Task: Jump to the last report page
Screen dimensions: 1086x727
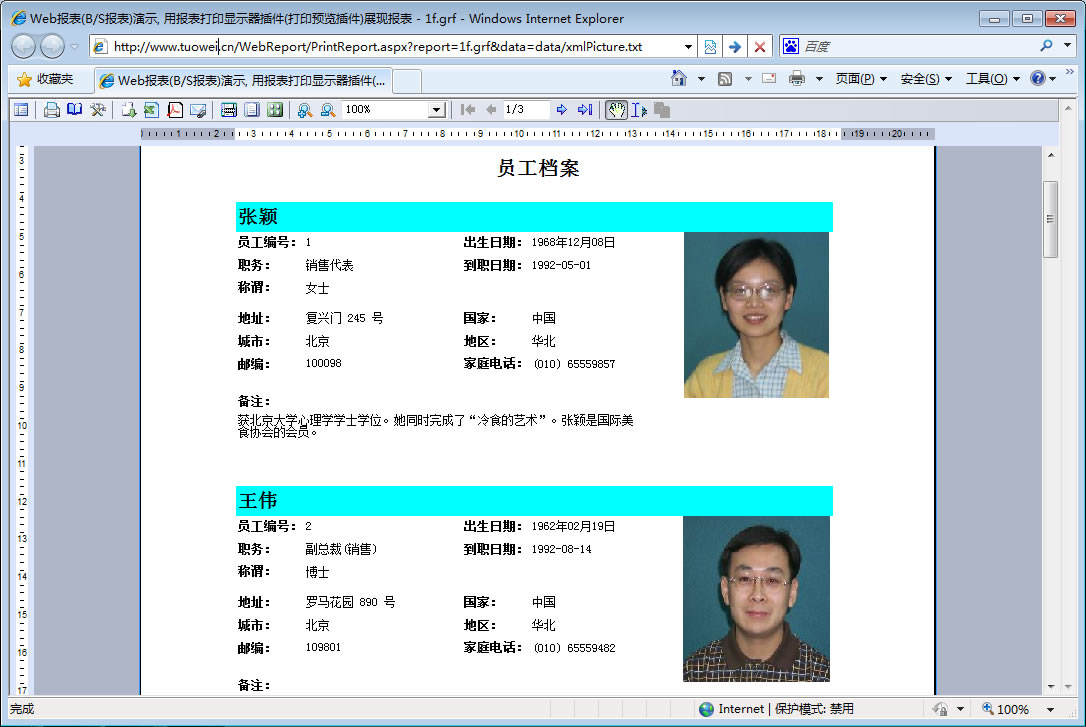Action: (x=585, y=110)
